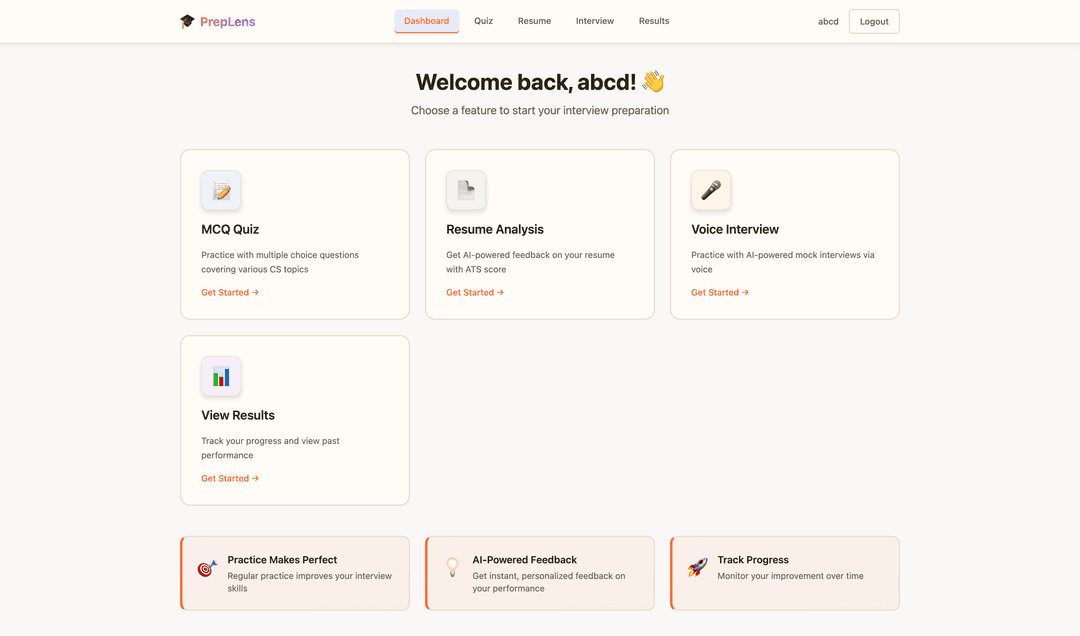The width and height of the screenshot is (1080, 636).
Task: Click the target icon beside Practice Makes Perfect
Action: (207, 568)
